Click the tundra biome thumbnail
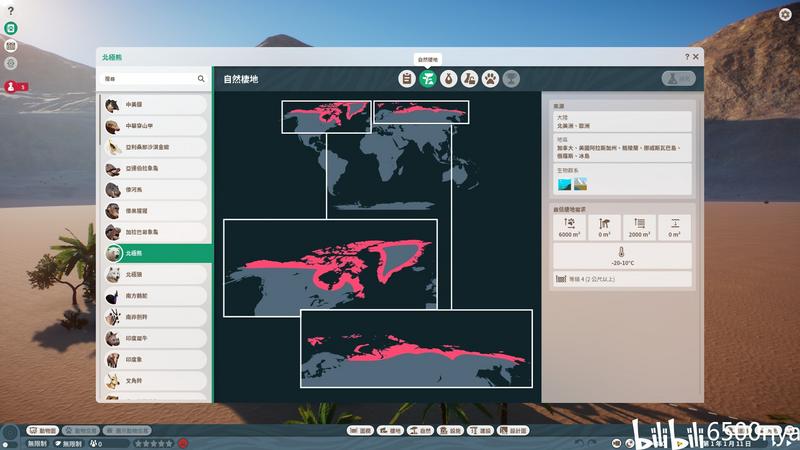Image resolution: width=800 pixels, height=450 pixels. 564,184
